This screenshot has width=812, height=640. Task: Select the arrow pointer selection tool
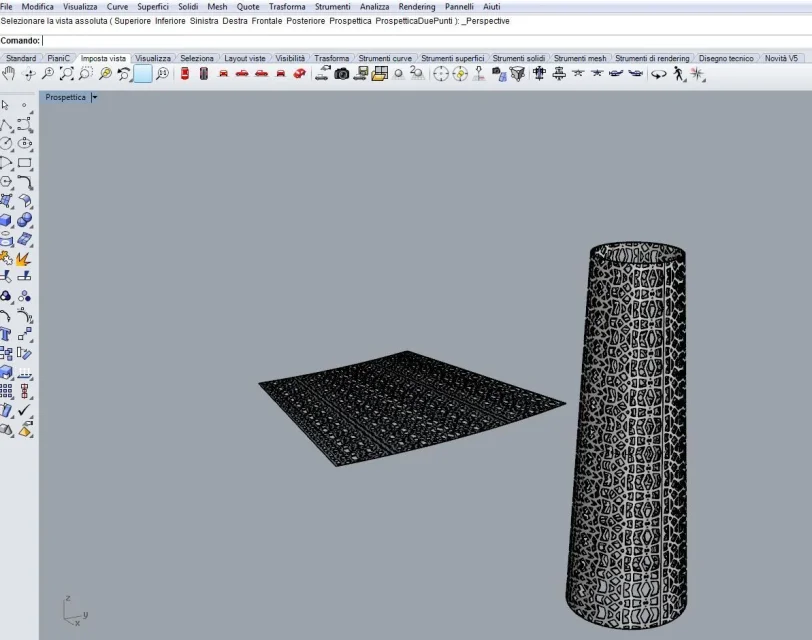pos(6,105)
